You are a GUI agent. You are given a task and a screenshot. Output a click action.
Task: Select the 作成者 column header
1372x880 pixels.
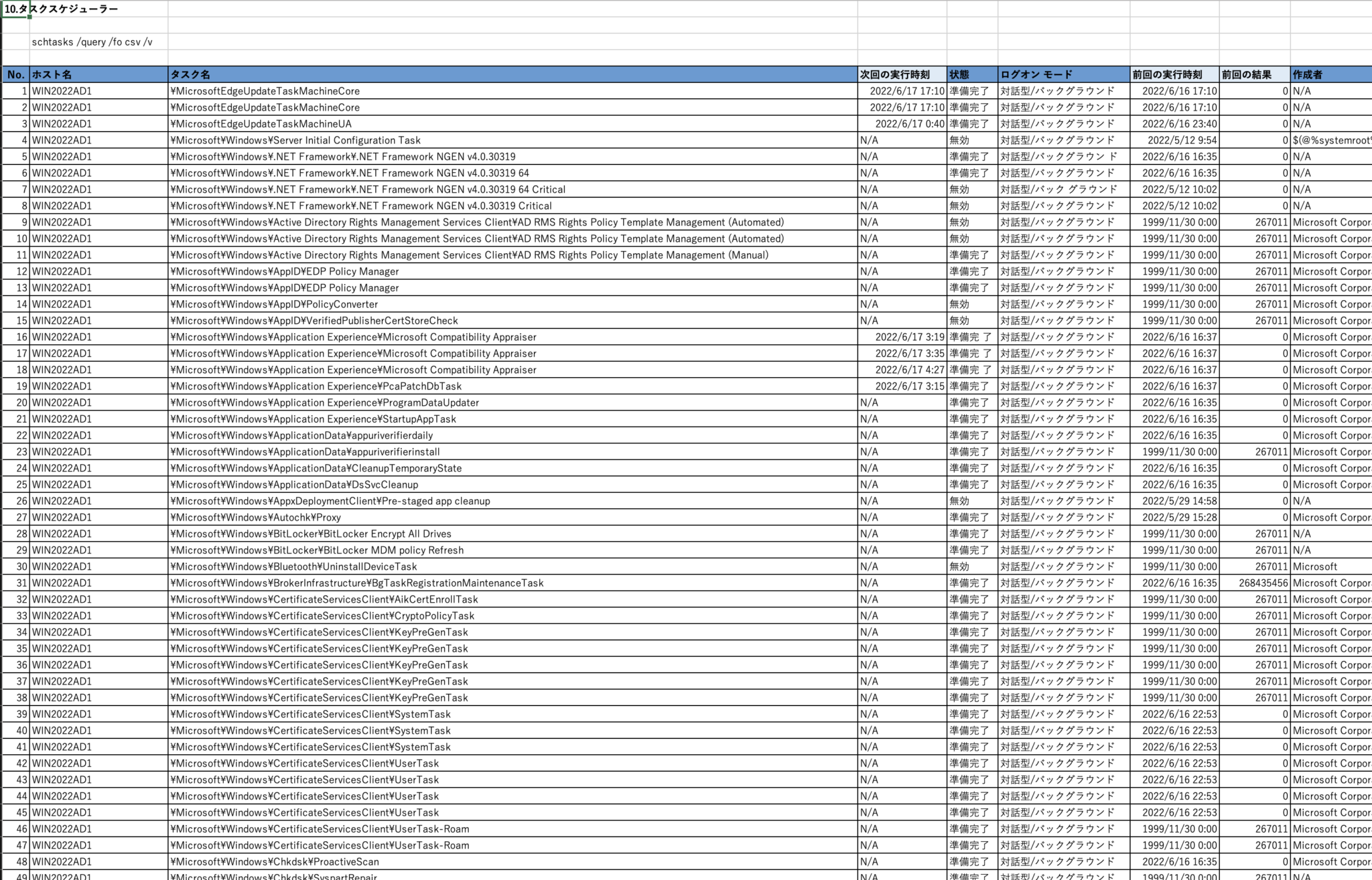(x=1313, y=74)
